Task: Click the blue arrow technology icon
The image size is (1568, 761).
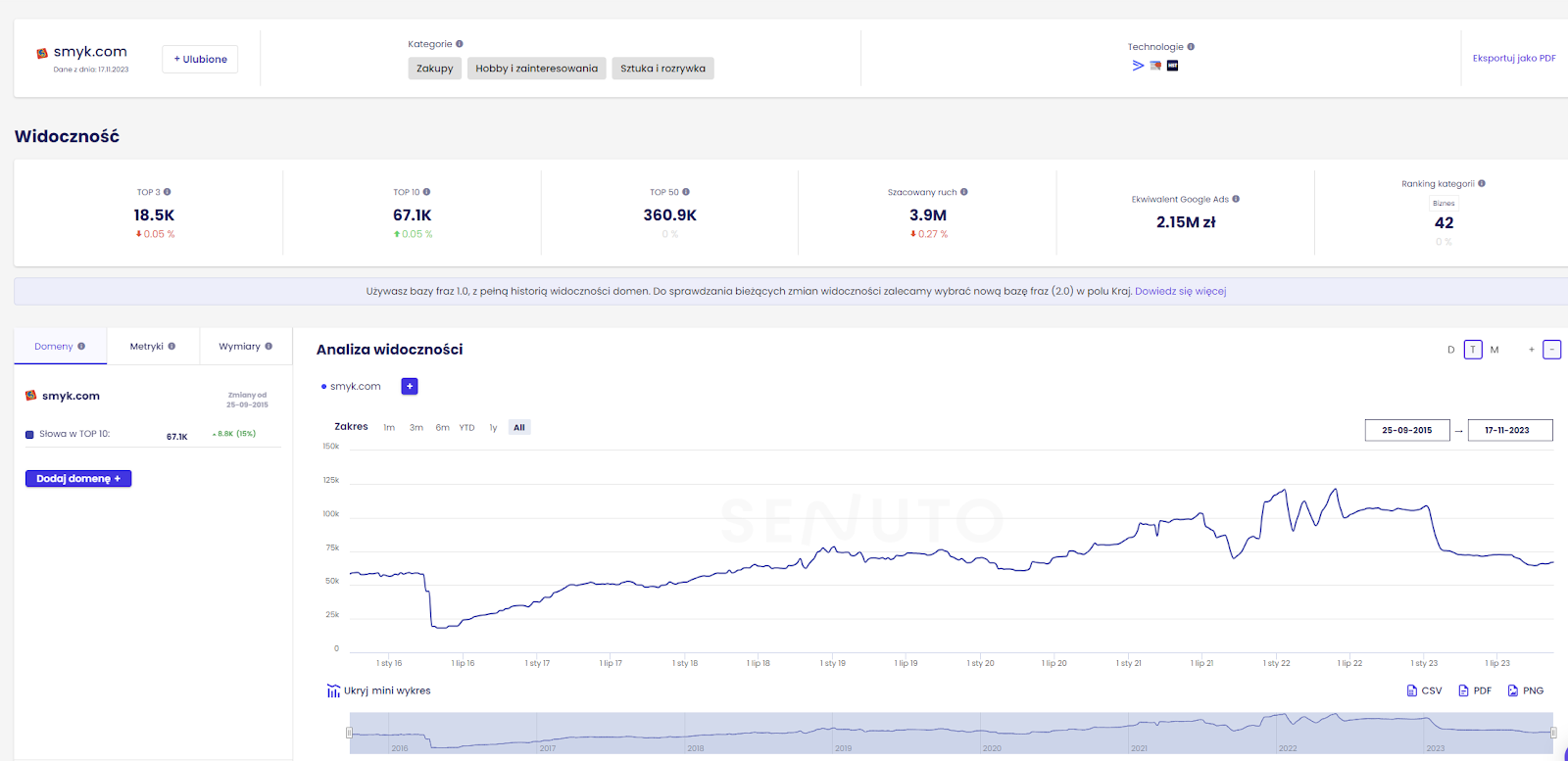Action: [x=1138, y=66]
